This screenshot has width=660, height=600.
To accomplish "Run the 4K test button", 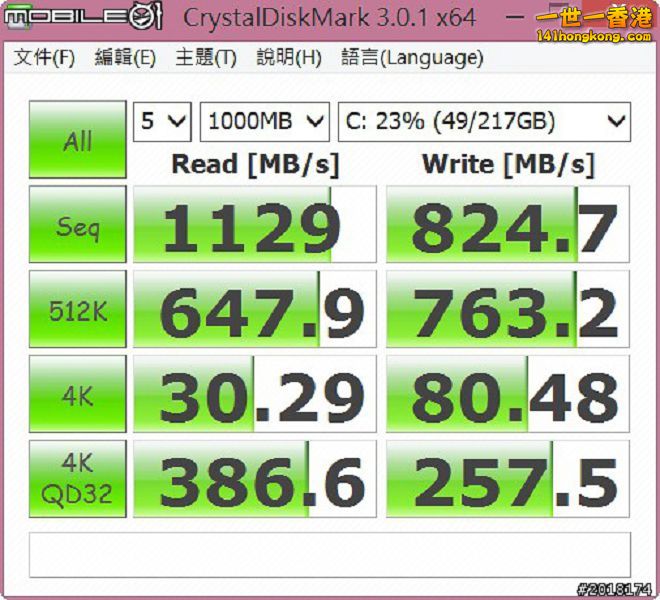I will coord(77,394).
